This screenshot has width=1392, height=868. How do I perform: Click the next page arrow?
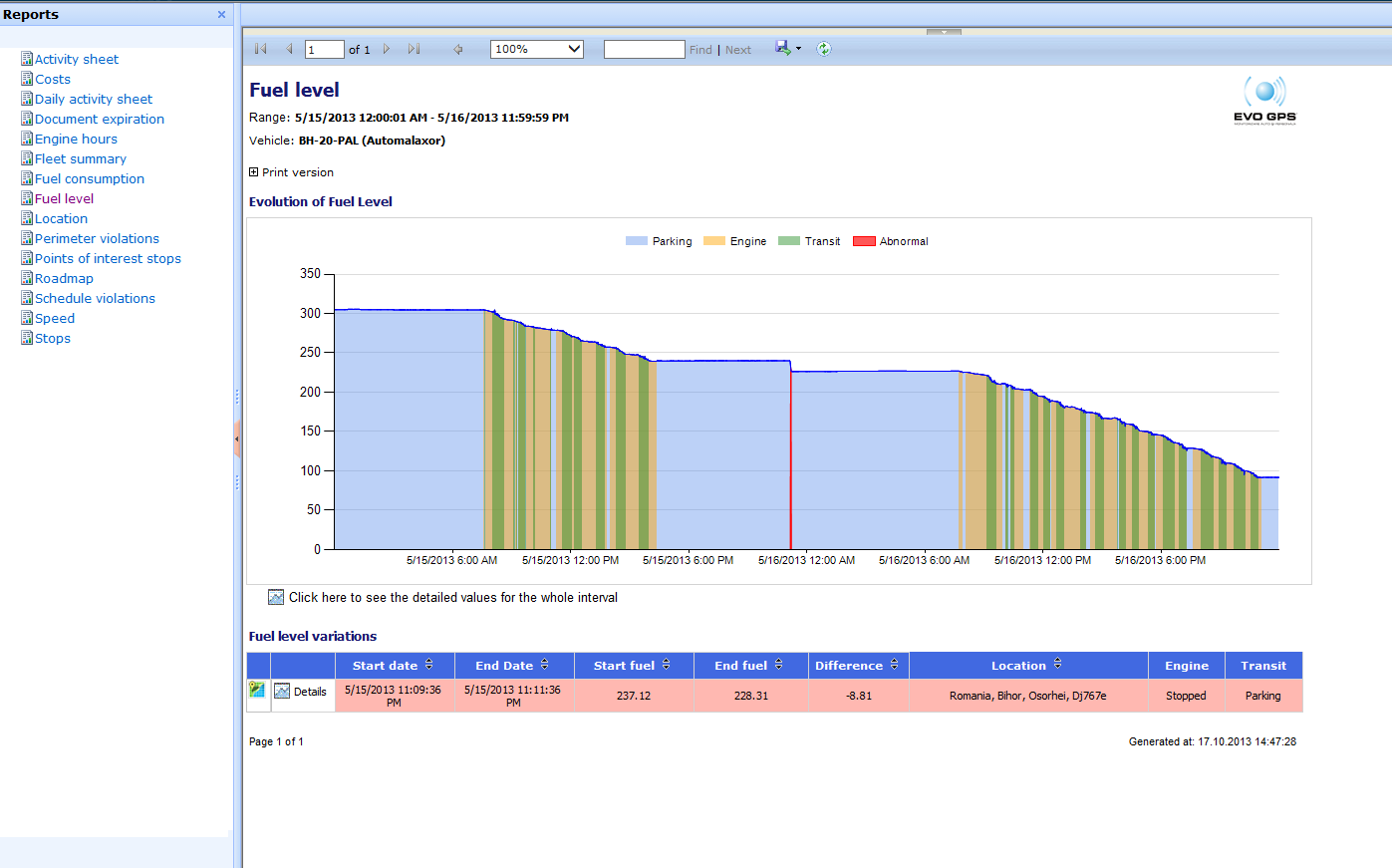[387, 49]
